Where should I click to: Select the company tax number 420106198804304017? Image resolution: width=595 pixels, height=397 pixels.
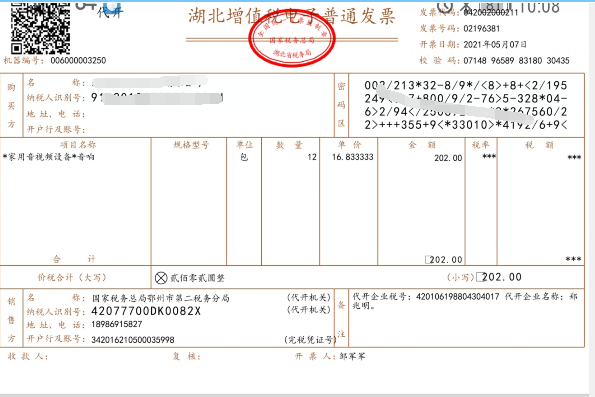(458, 296)
